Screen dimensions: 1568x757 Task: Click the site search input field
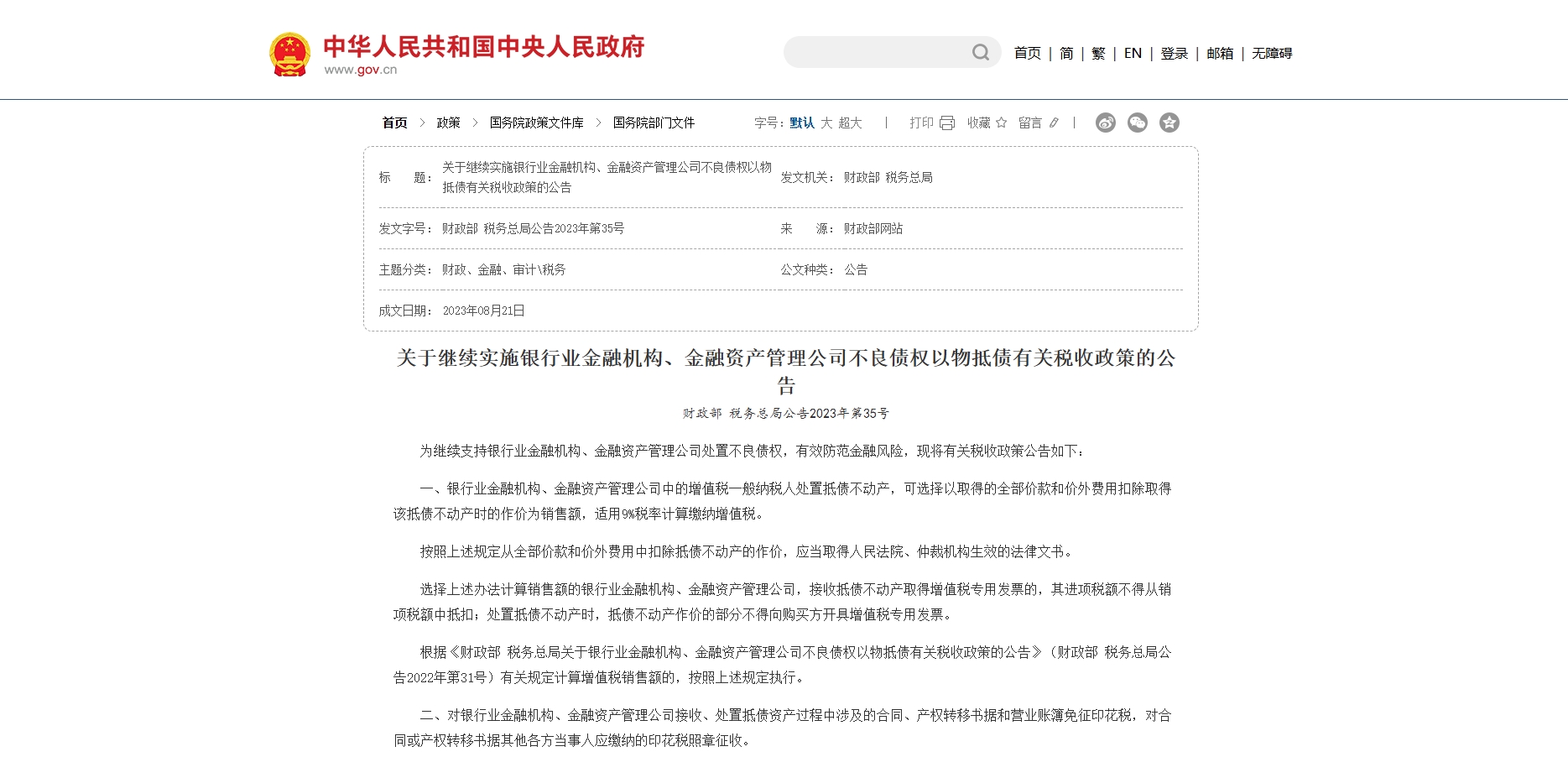click(x=877, y=53)
